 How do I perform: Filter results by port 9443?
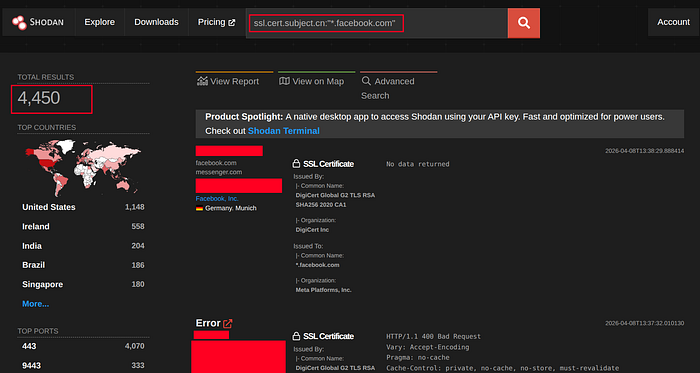pos(31,365)
